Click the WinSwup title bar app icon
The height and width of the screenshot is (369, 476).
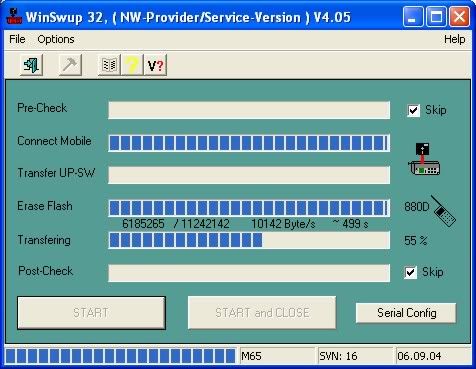(14, 17)
